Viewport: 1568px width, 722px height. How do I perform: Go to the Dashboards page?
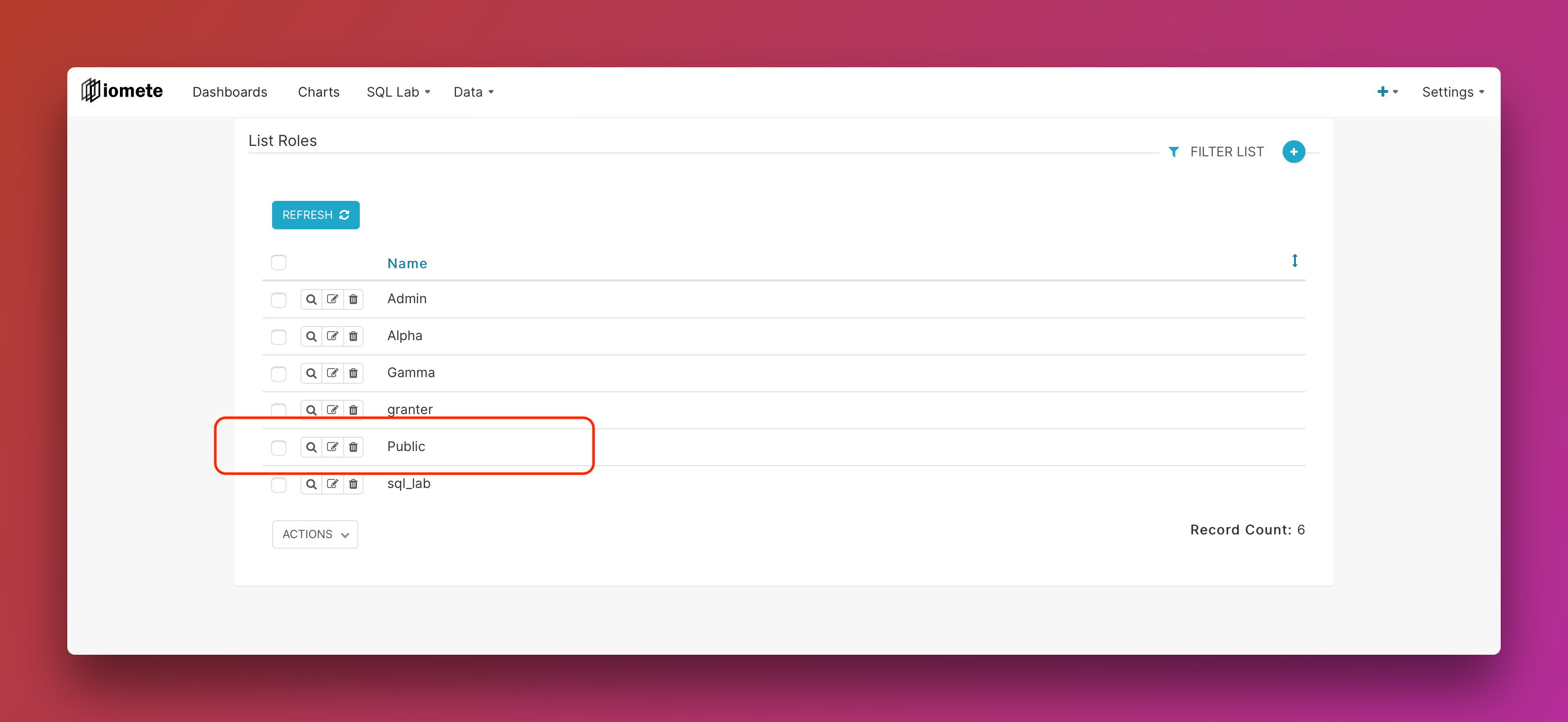pyautogui.click(x=229, y=92)
